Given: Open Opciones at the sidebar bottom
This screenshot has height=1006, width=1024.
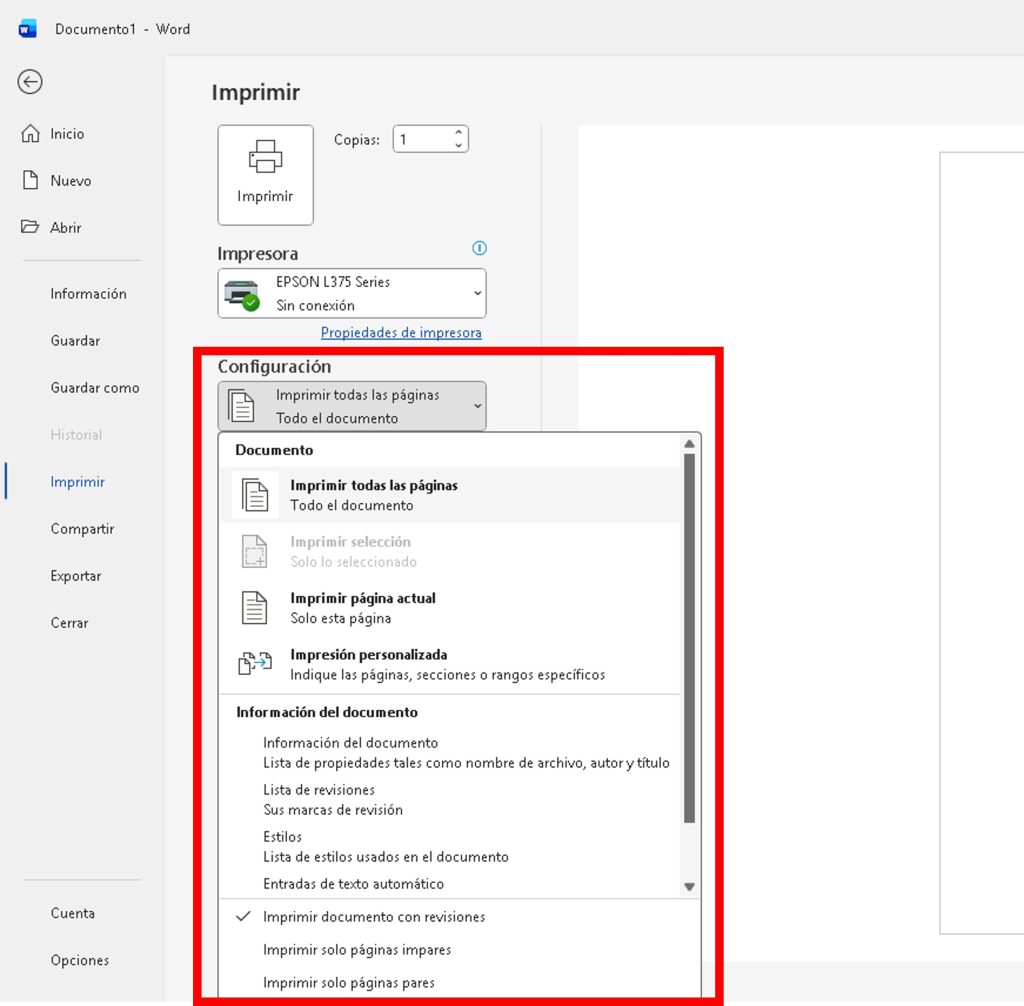Looking at the screenshot, I should pyautogui.click(x=80, y=961).
